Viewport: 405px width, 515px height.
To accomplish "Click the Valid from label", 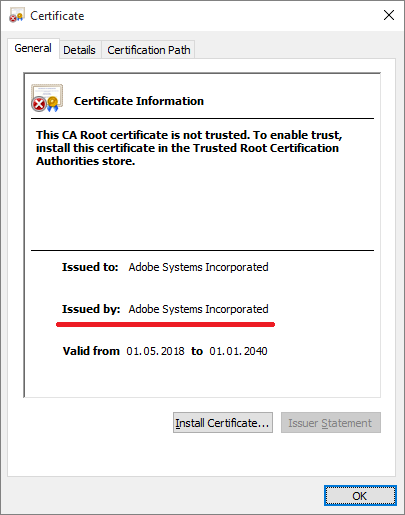I will (x=91, y=351).
